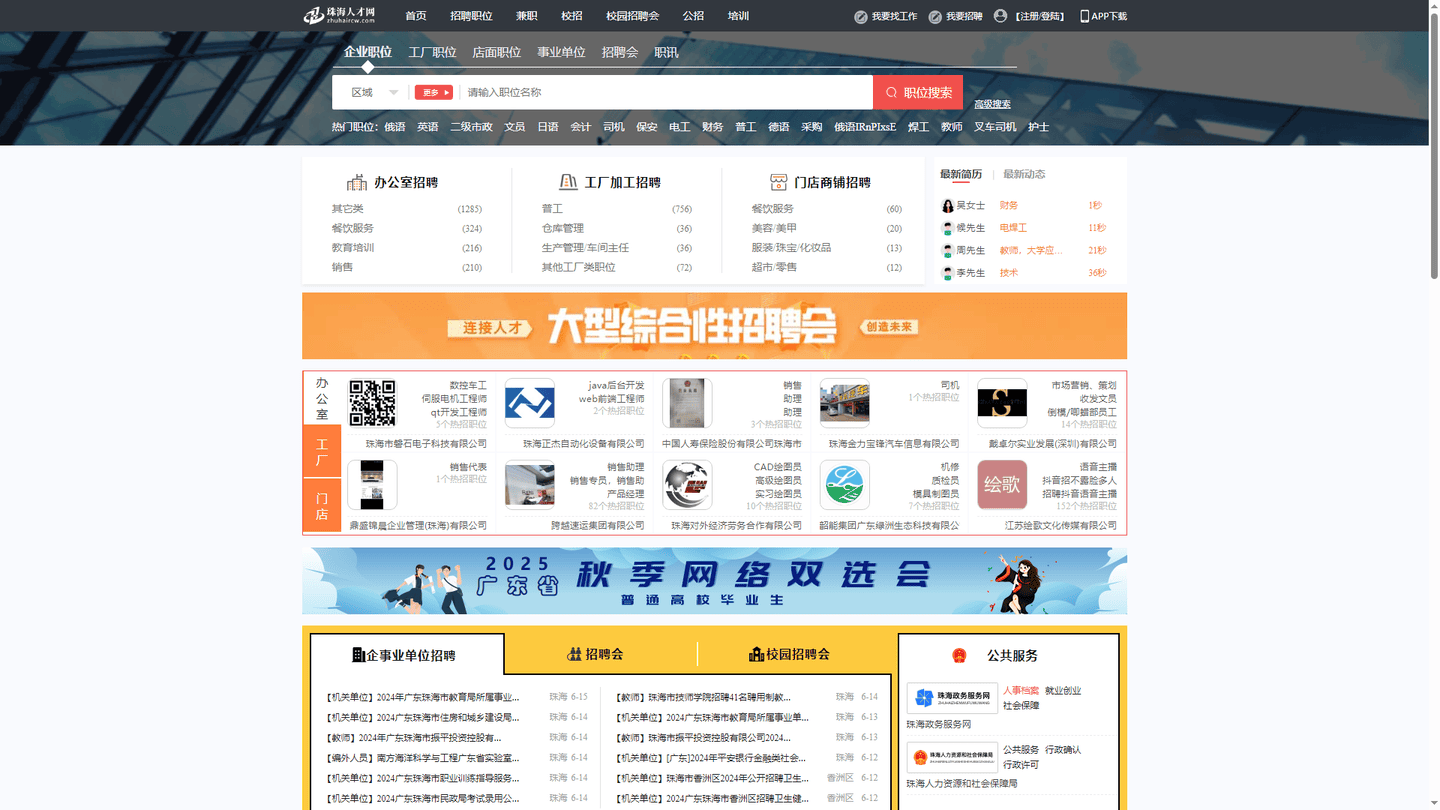Go to 培训 in top navigation

point(738,16)
